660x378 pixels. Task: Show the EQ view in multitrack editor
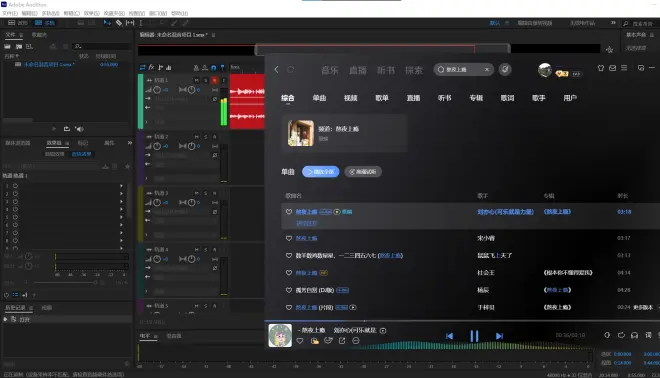[x=169, y=67]
